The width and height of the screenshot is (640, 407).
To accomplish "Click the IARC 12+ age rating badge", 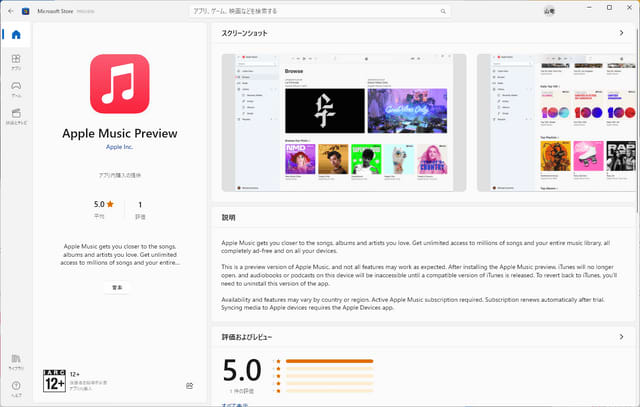I will [55, 380].
